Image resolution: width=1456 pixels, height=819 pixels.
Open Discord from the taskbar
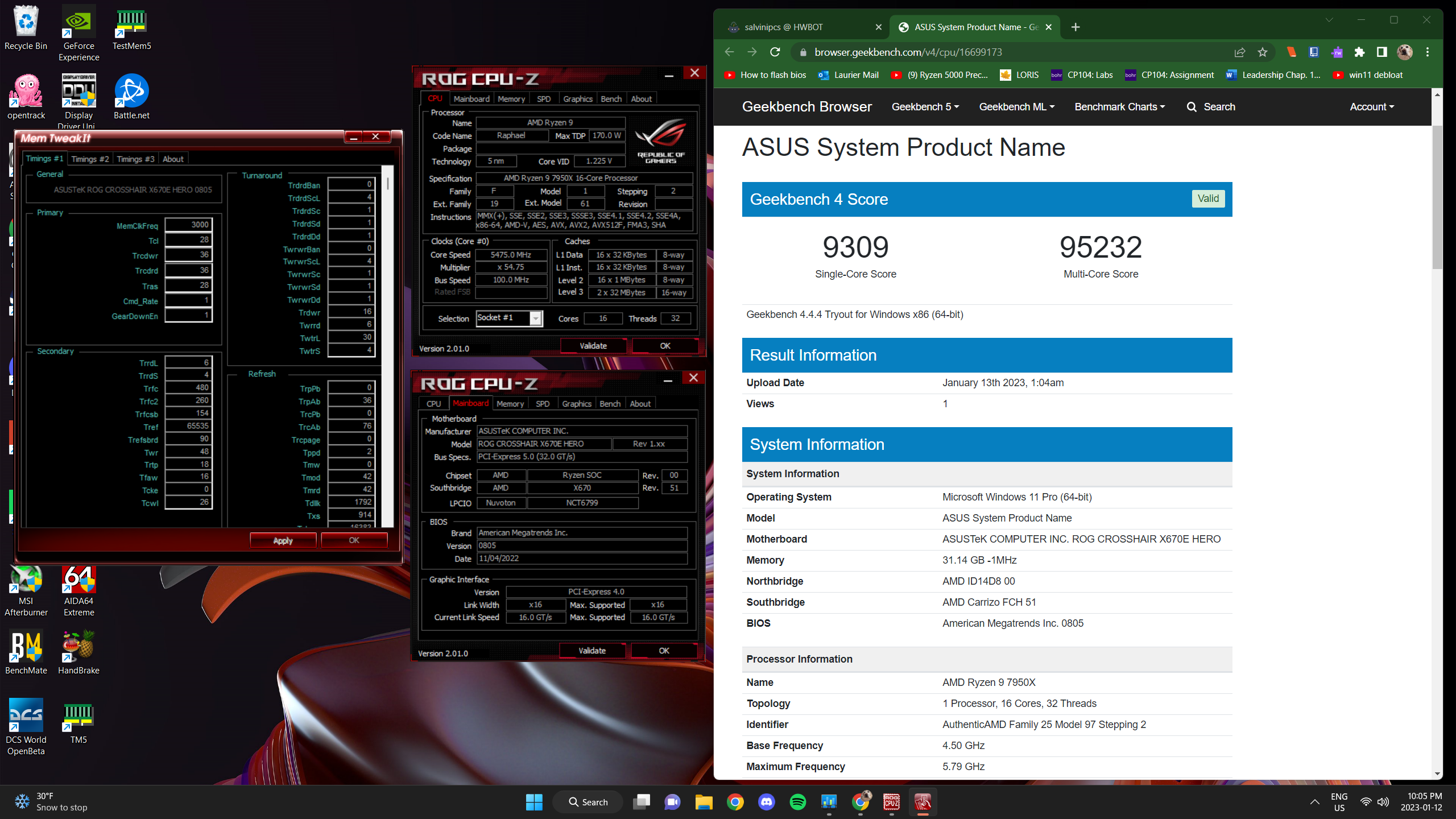pyautogui.click(x=767, y=802)
